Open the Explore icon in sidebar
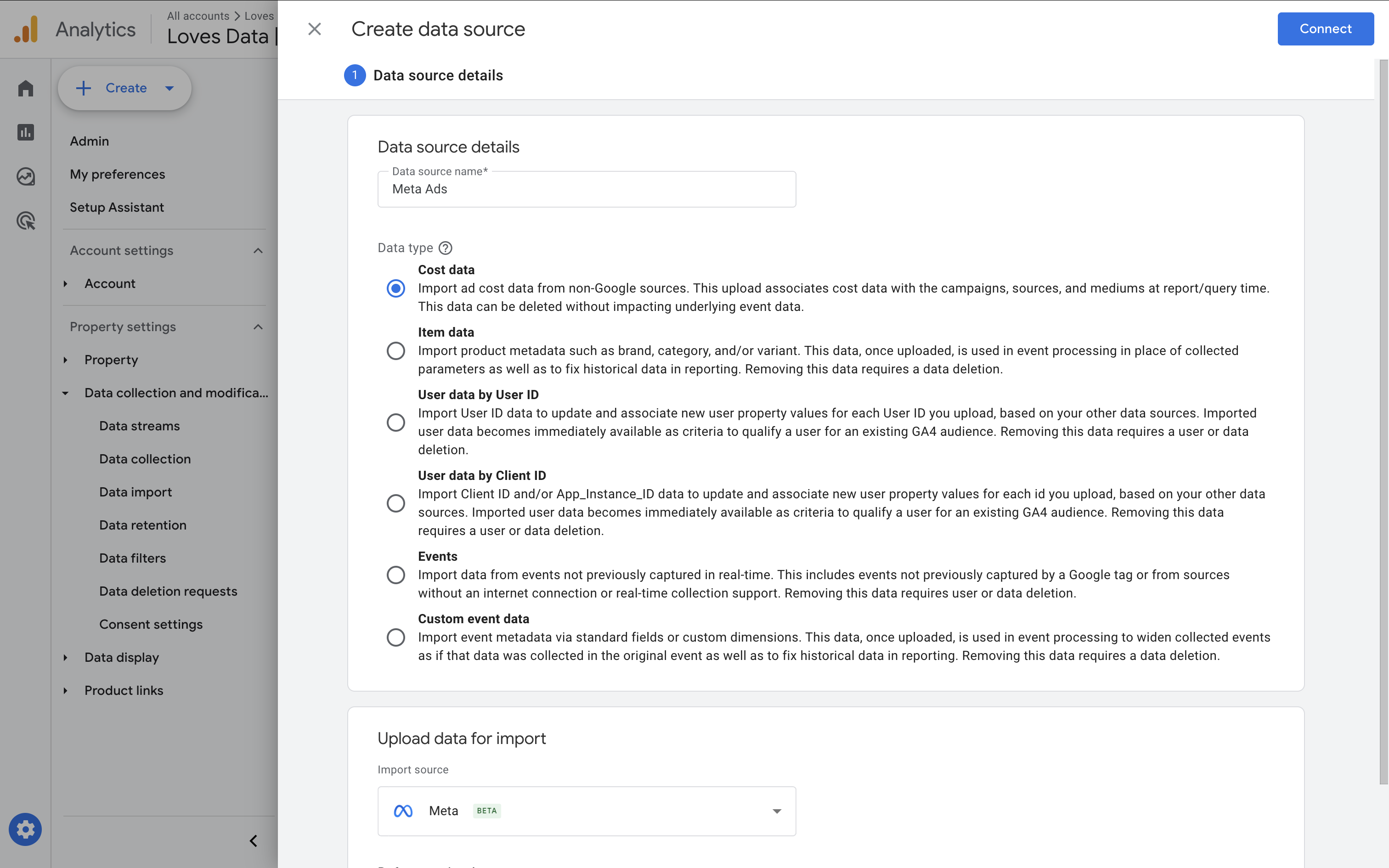The width and height of the screenshot is (1389, 868). click(x=25, y=176)
